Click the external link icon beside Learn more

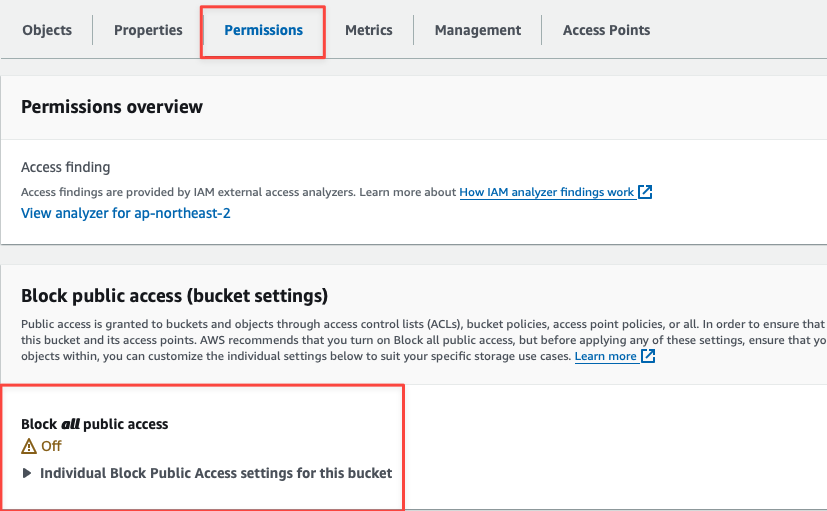(x=648, y=357)
